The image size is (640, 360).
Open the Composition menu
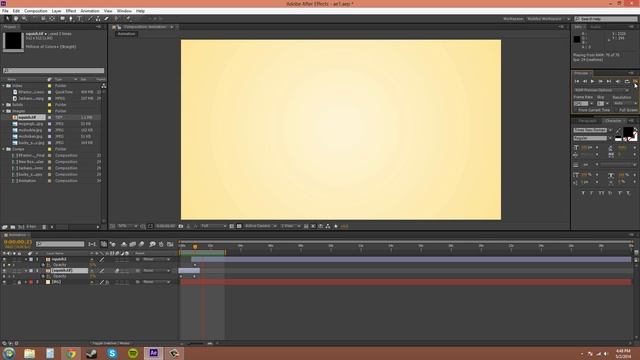coord(36,11)
